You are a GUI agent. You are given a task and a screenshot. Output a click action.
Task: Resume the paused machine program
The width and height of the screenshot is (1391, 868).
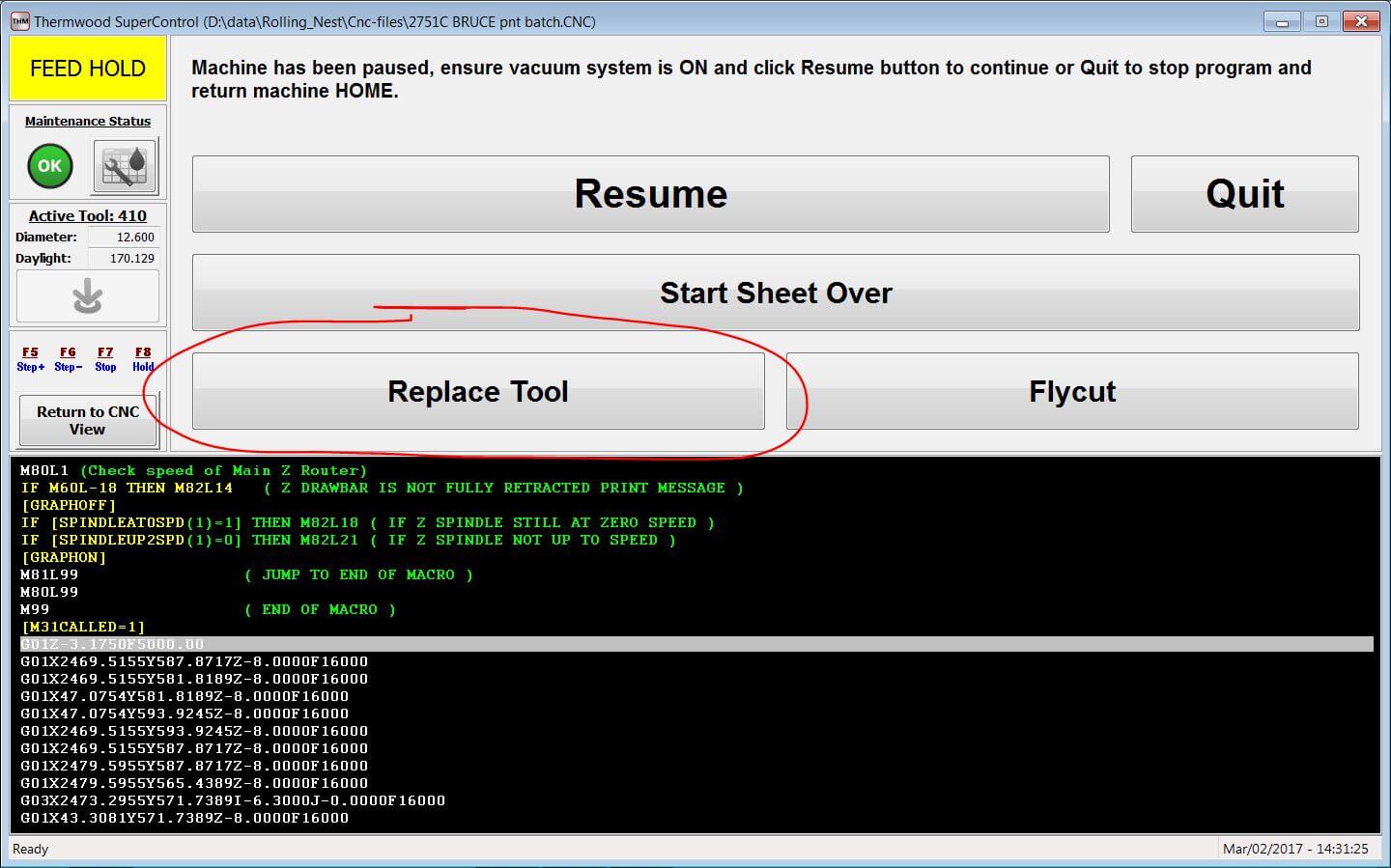tap(650, 194)
